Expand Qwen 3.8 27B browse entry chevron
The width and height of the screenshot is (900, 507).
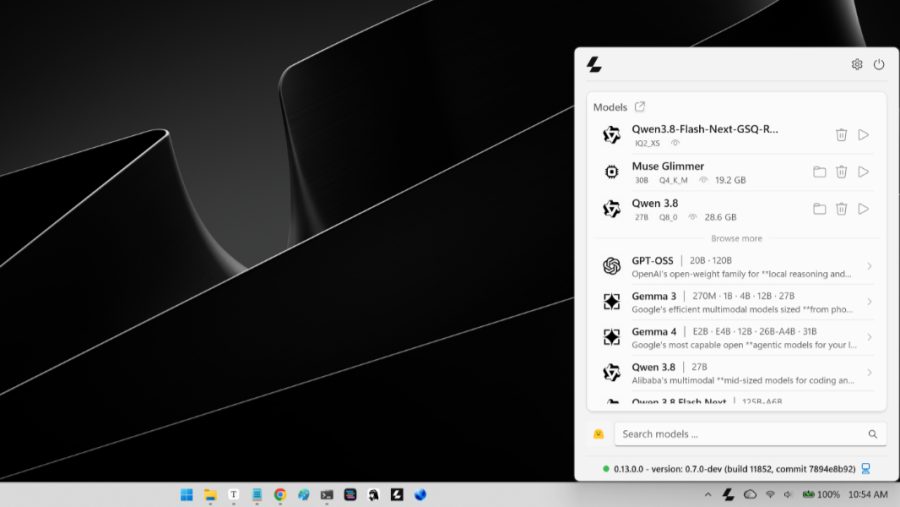coord(869,373)
